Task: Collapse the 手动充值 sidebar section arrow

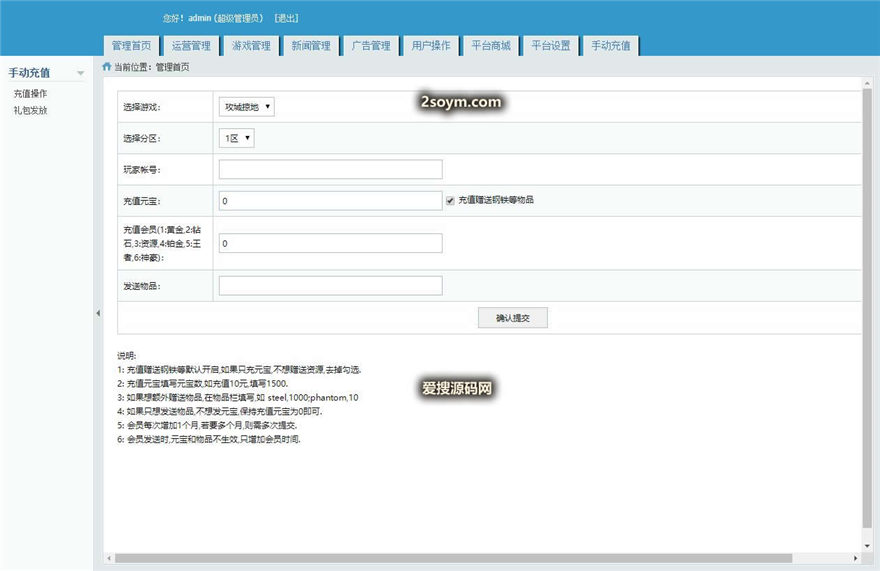Action: click(x=80, y=73)
